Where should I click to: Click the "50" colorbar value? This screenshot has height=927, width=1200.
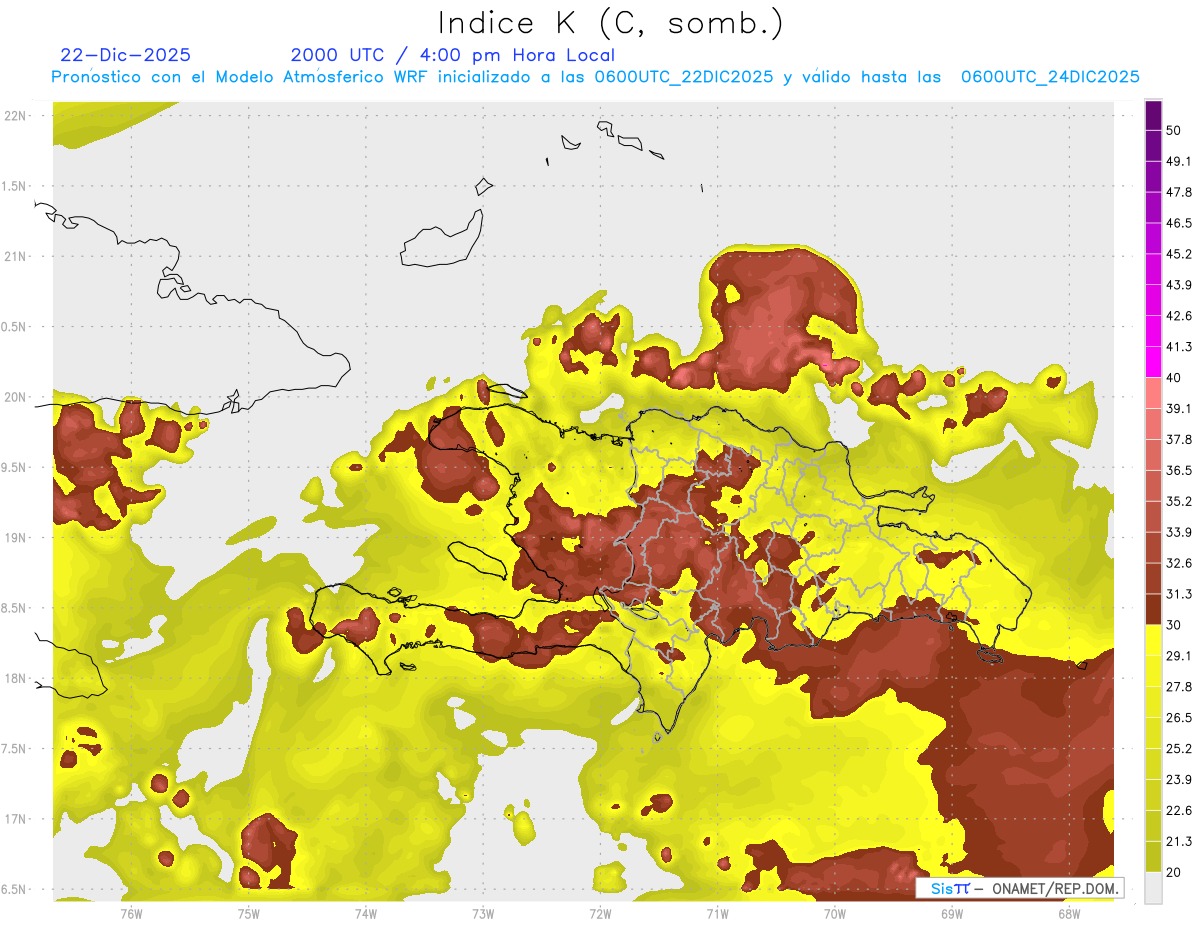(x=1175, y=130)
